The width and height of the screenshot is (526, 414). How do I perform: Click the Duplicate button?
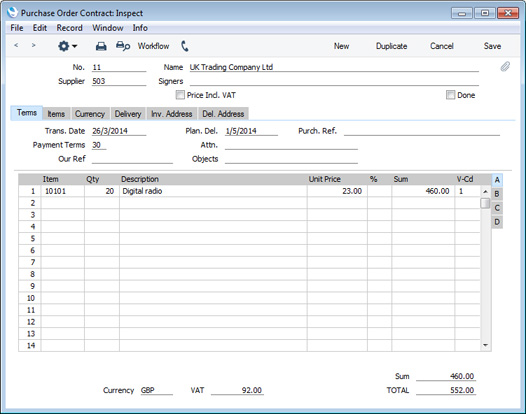coord(391,46)
